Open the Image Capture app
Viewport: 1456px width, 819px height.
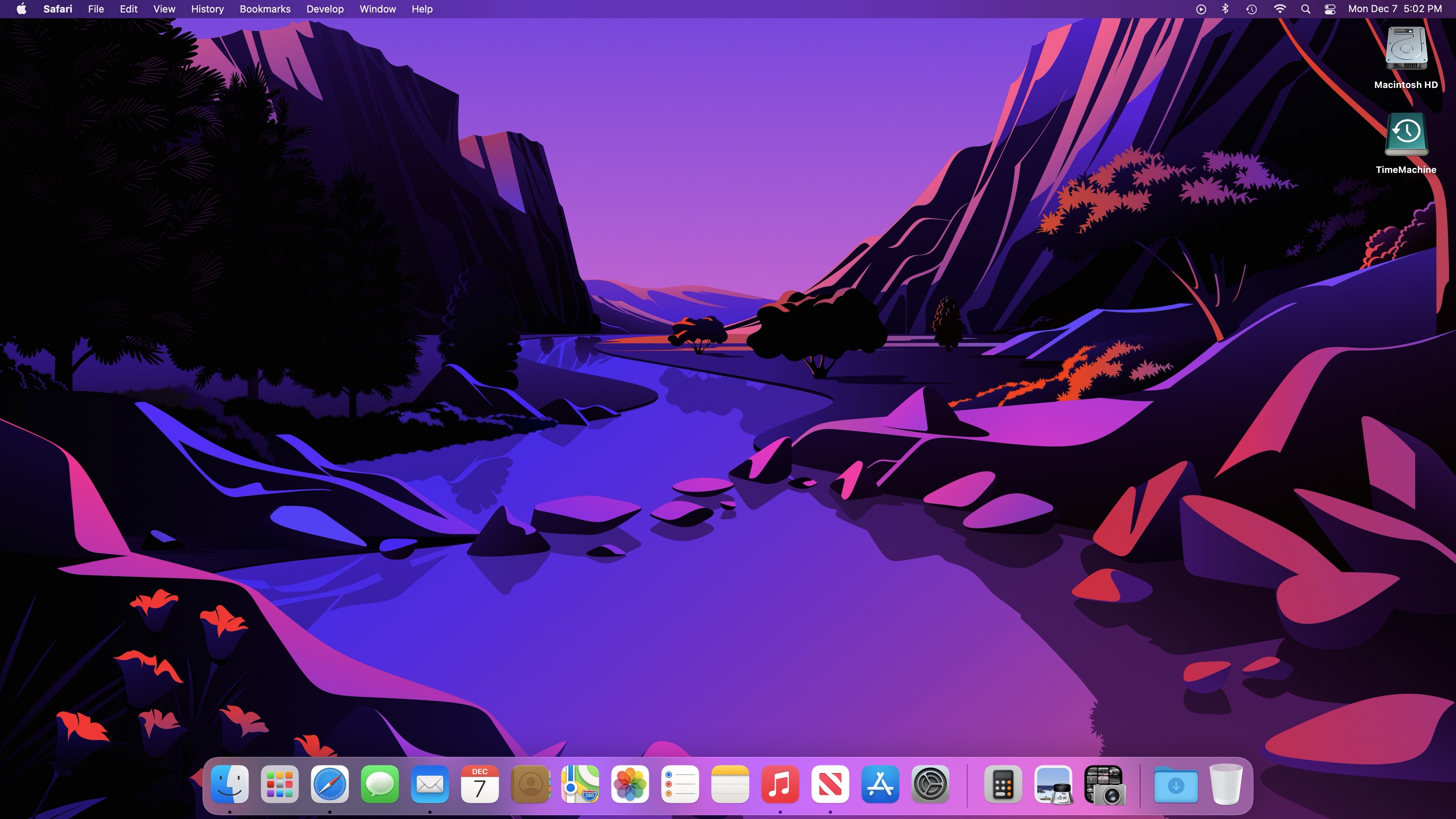click(1105, 784)
